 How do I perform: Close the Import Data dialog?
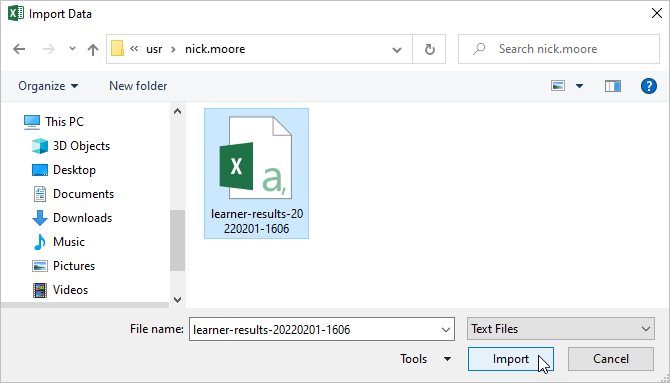coord(657,13)
